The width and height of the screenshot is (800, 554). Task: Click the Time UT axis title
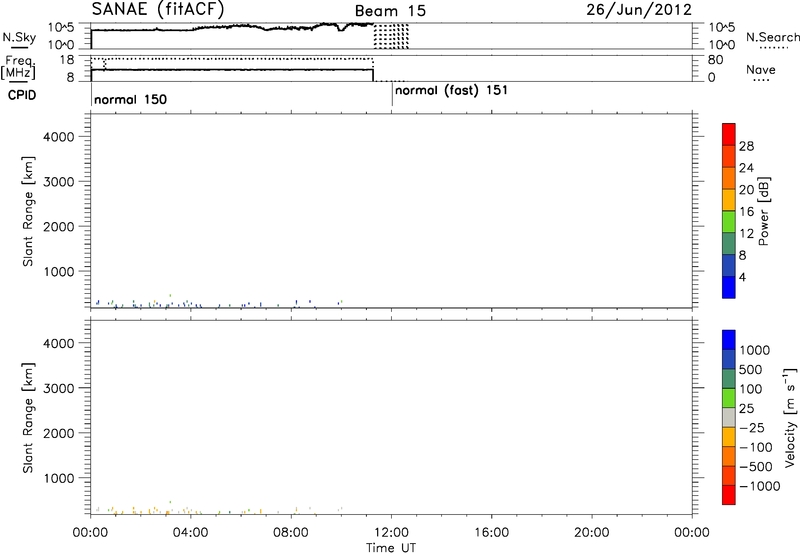[391, 548]
